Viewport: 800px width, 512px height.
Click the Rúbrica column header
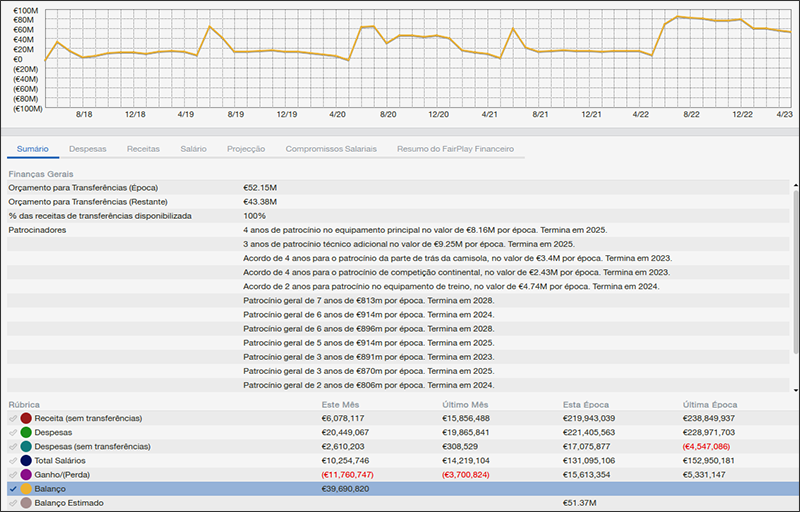tap(25, 404)
